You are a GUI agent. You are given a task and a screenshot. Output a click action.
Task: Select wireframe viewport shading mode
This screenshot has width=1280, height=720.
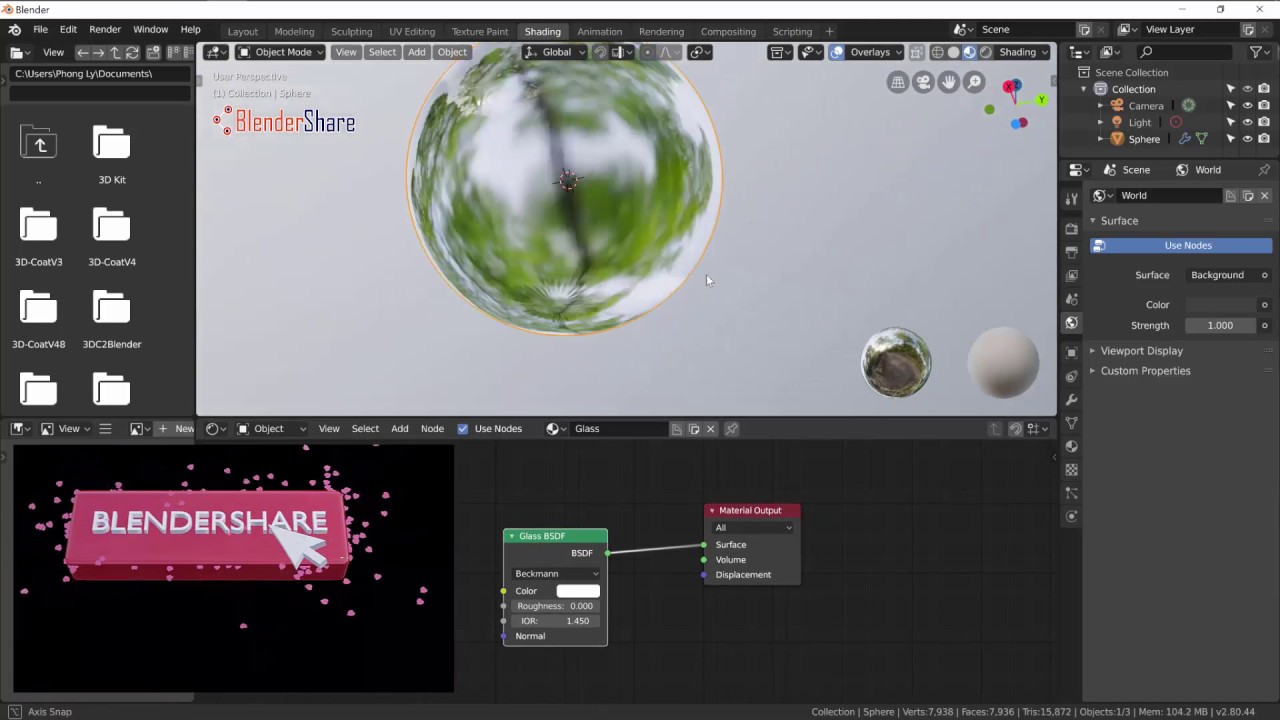tap(937, 52)
